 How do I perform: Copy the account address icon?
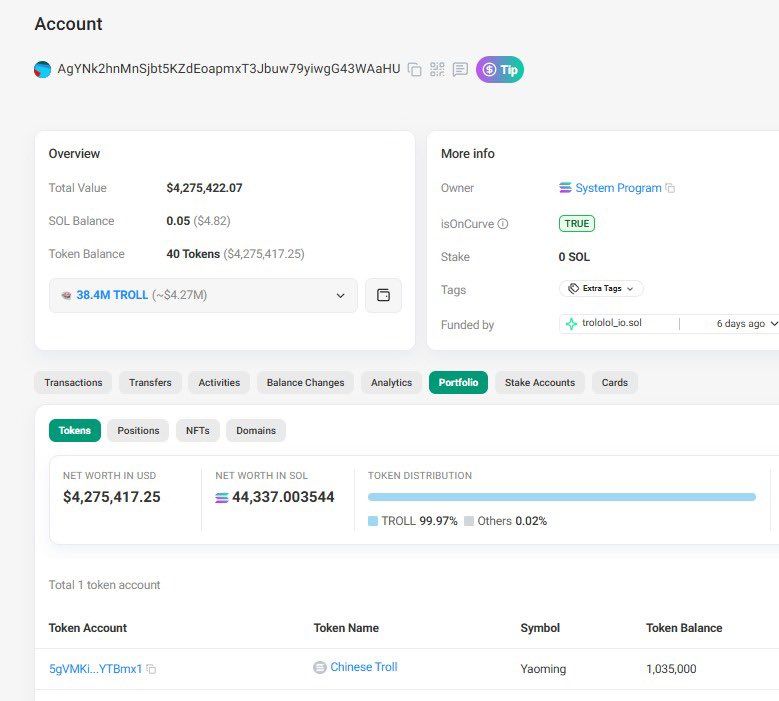(x=414, y=69)
